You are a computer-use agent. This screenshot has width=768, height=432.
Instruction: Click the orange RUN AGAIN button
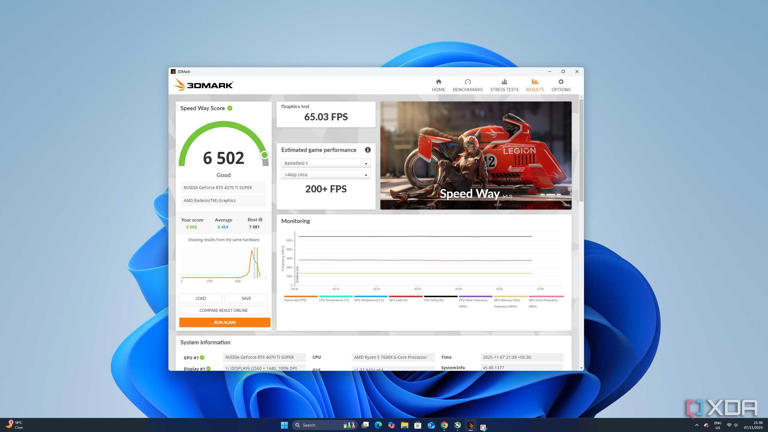coord(224,322)
